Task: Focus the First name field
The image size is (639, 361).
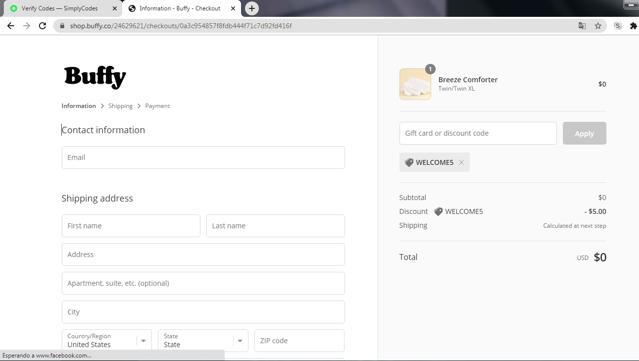Action: click(131, 226)
